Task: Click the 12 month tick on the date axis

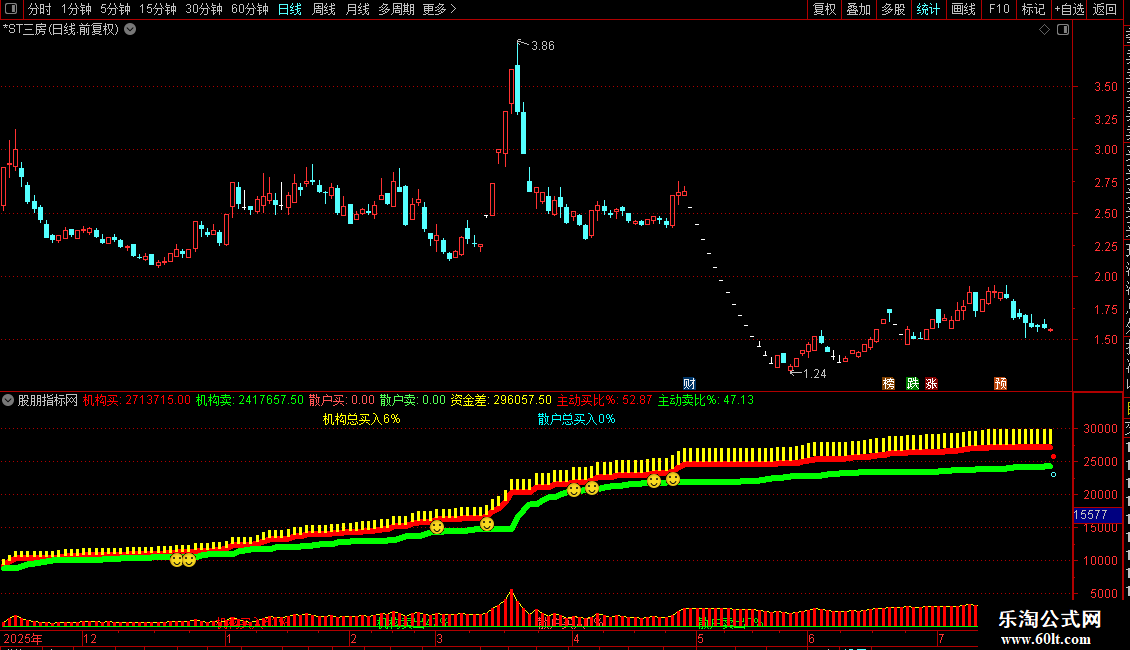Action: pyautogui.click(x=90, y=638)
